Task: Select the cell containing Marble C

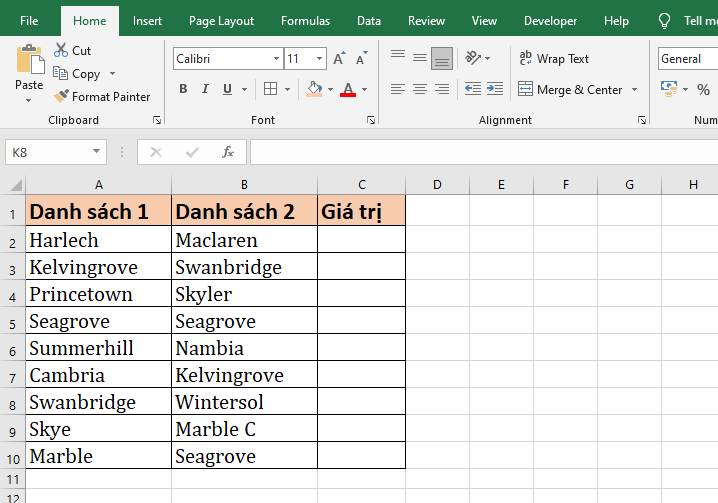Action: coord(245,429)
